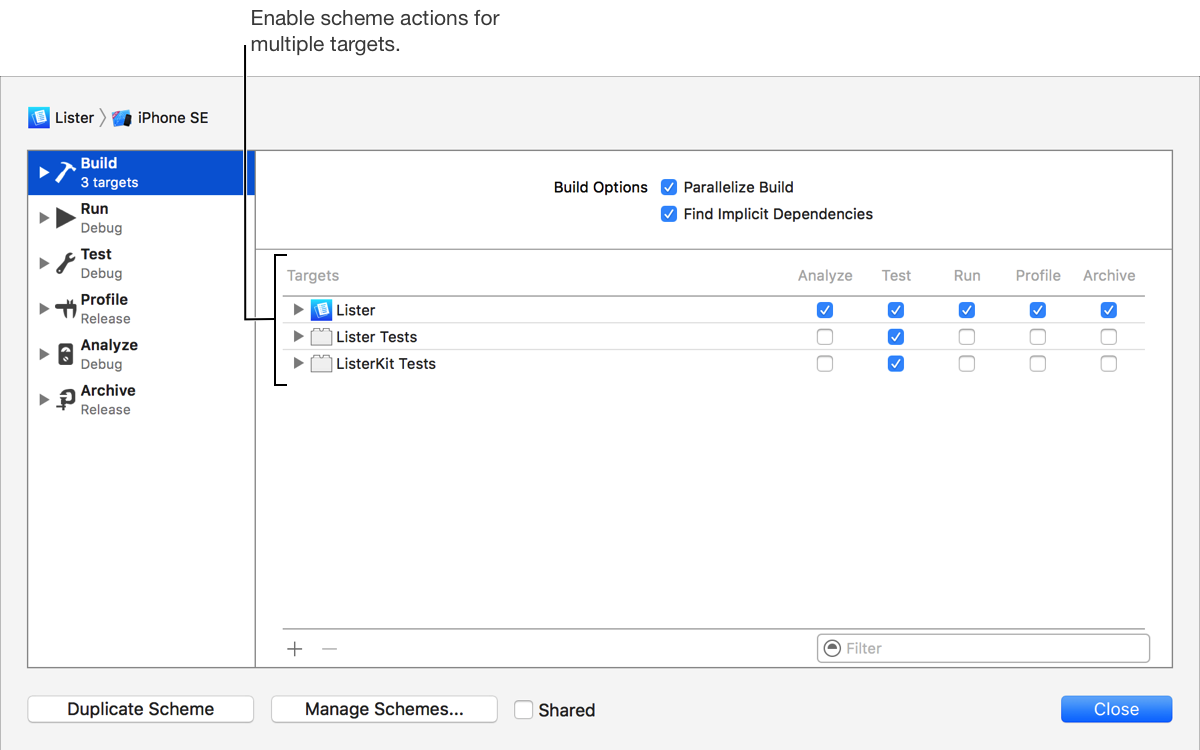Enable Analyze for Lister Tests target
Image resolution: width=1200 pixels, height=750 pixels.
(825, 337)
